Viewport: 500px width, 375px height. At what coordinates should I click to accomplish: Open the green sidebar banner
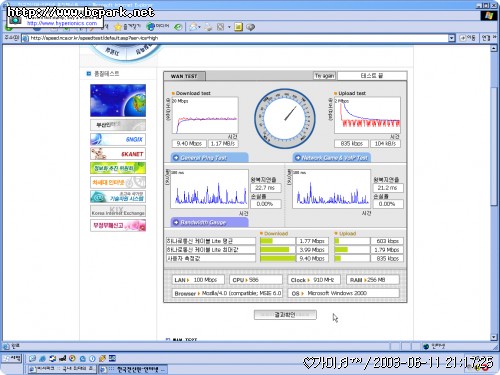118,168
